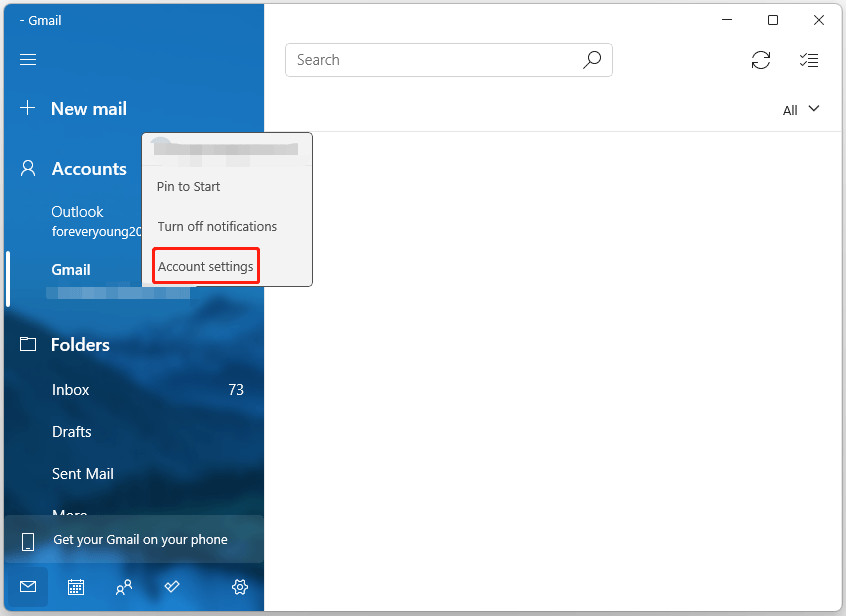Open the Calendar app icon
Image resolution: width=846 pixels, height=616 pixels.
click(x=76, y=587)
